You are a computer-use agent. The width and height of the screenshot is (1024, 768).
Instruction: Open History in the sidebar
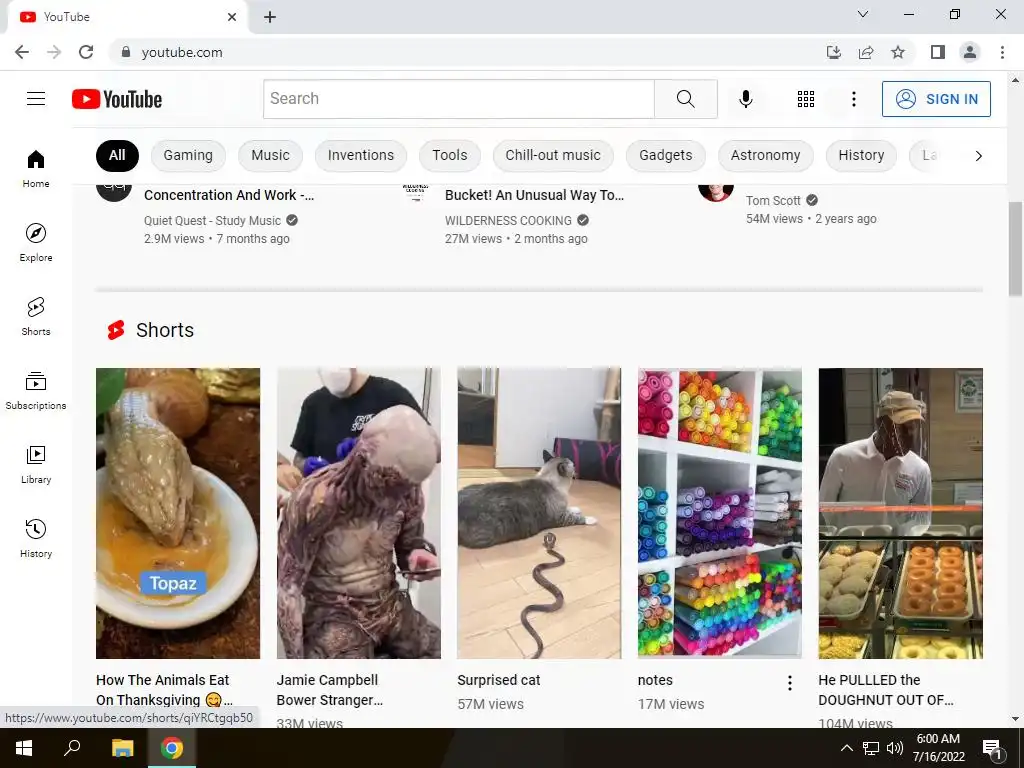pyautogui.click(x=36, y=538)
